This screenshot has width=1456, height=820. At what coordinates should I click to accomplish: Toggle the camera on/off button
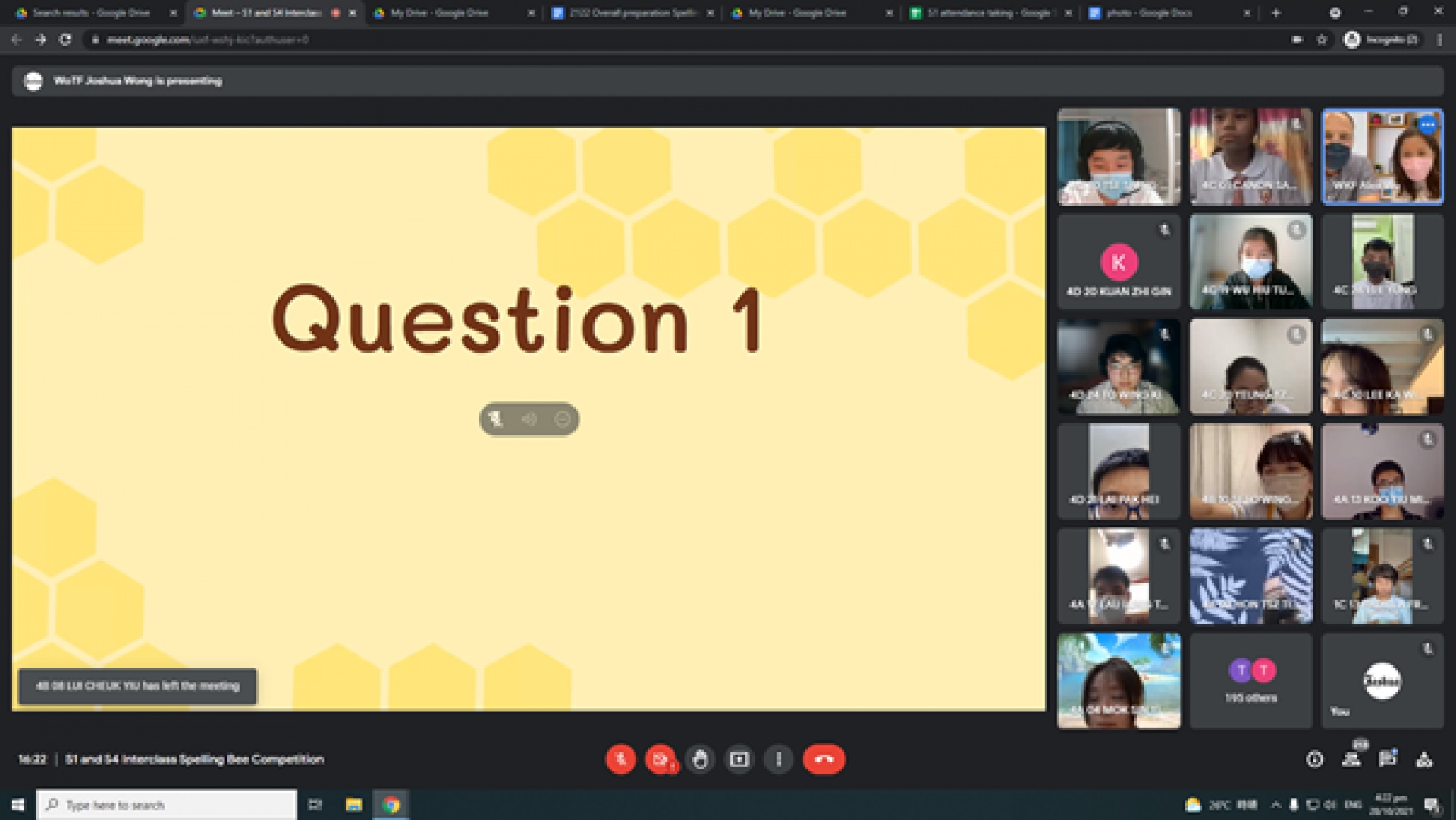[x=661, y=759]
